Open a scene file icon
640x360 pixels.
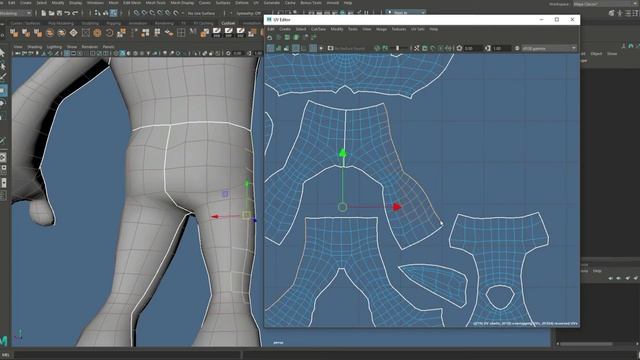pyautogui.click(x=51, y=13)
